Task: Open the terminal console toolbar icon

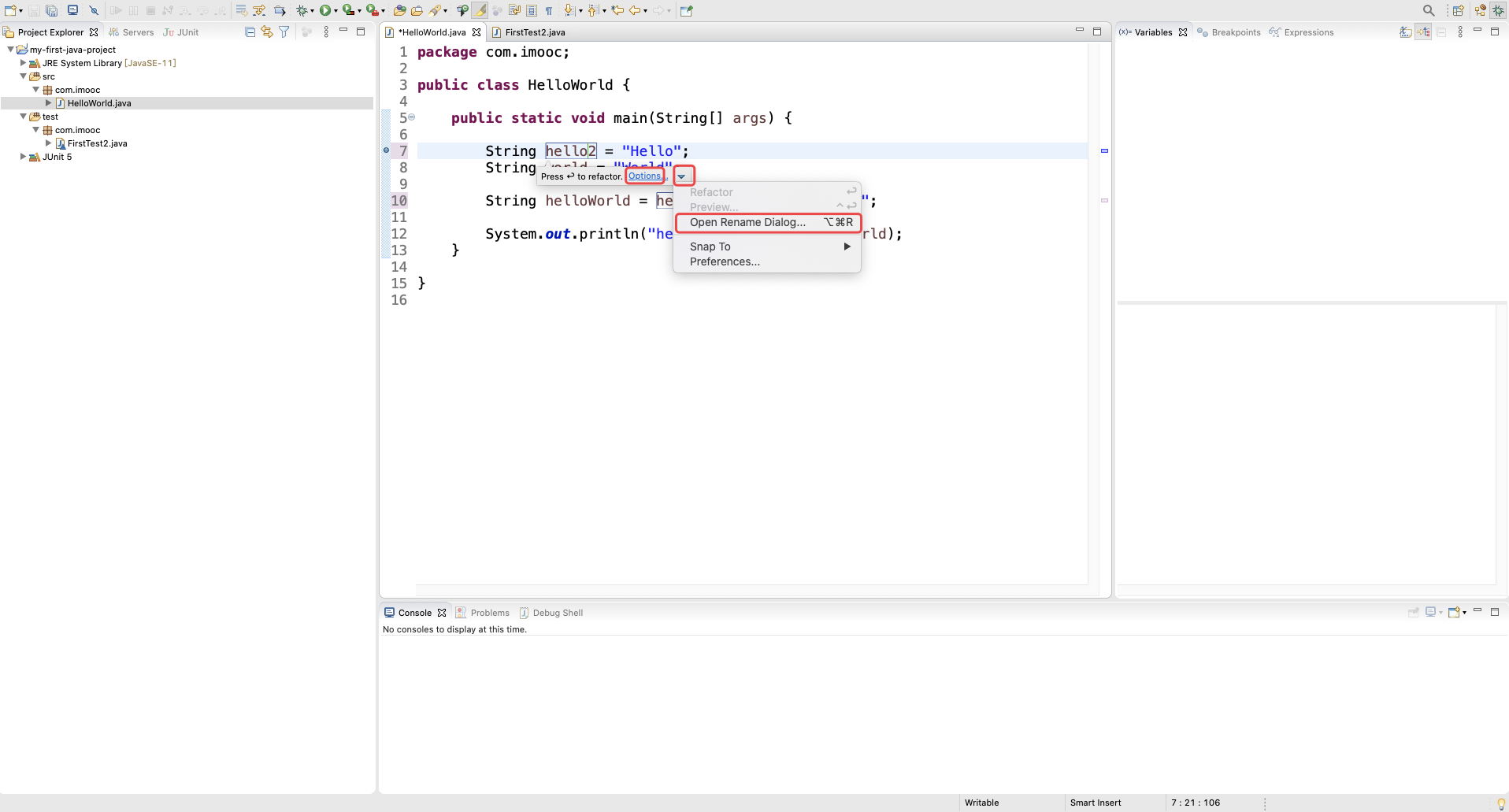Action: [72, 10]
